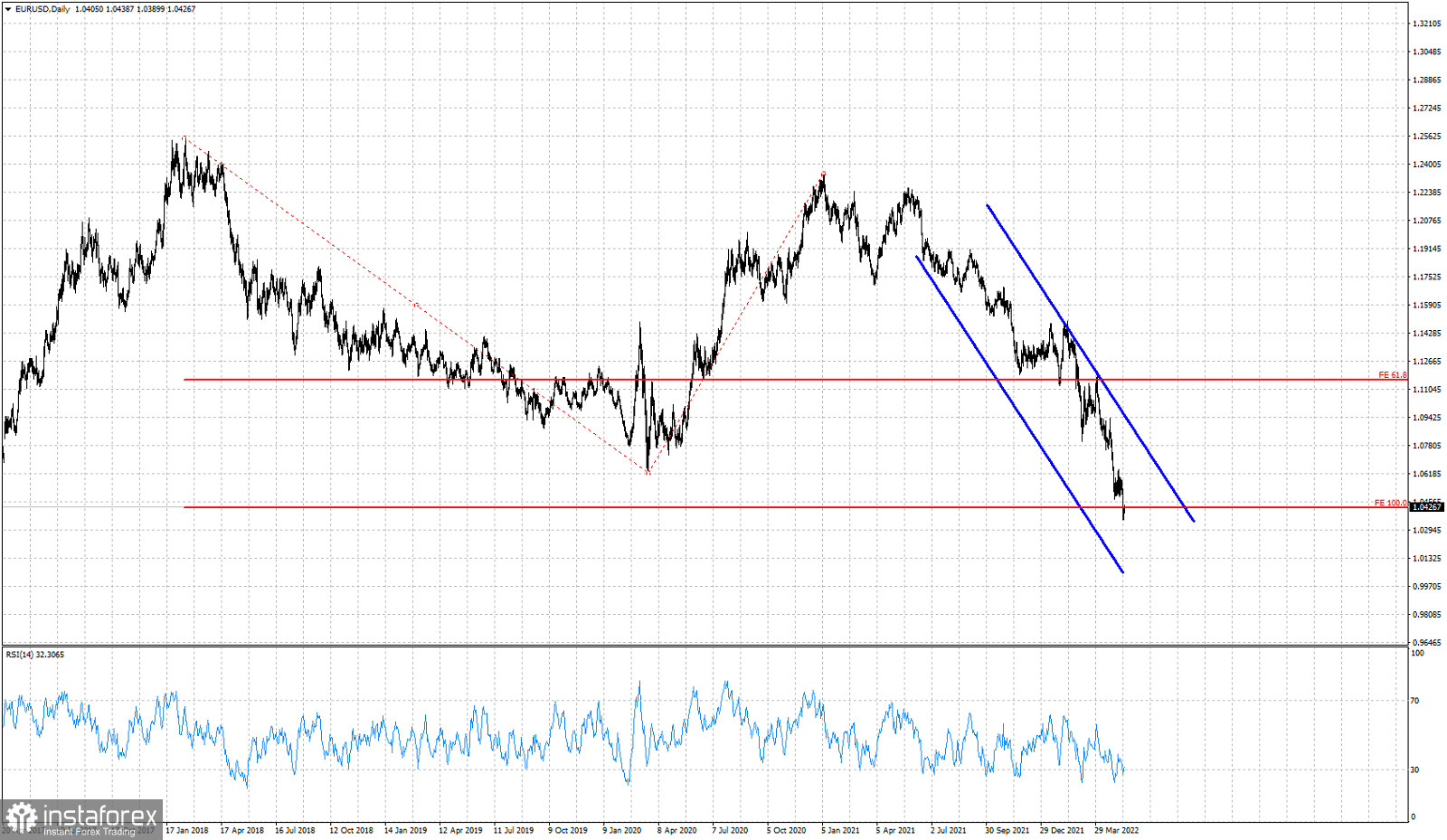Click the 8 Apr 2020 date label

(676, 830)
